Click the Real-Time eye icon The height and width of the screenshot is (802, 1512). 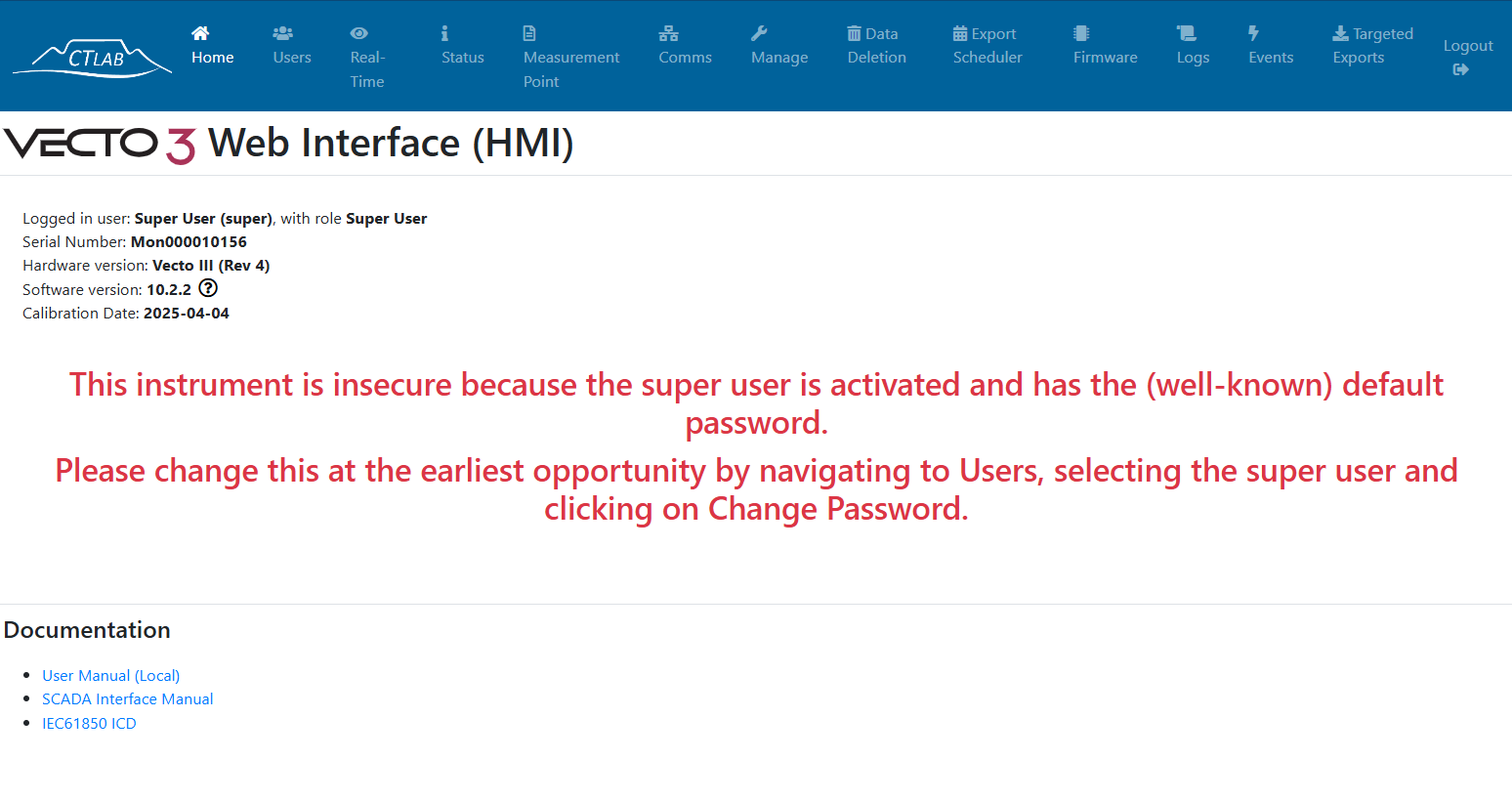pyautogui.click(x=359, y=33)
